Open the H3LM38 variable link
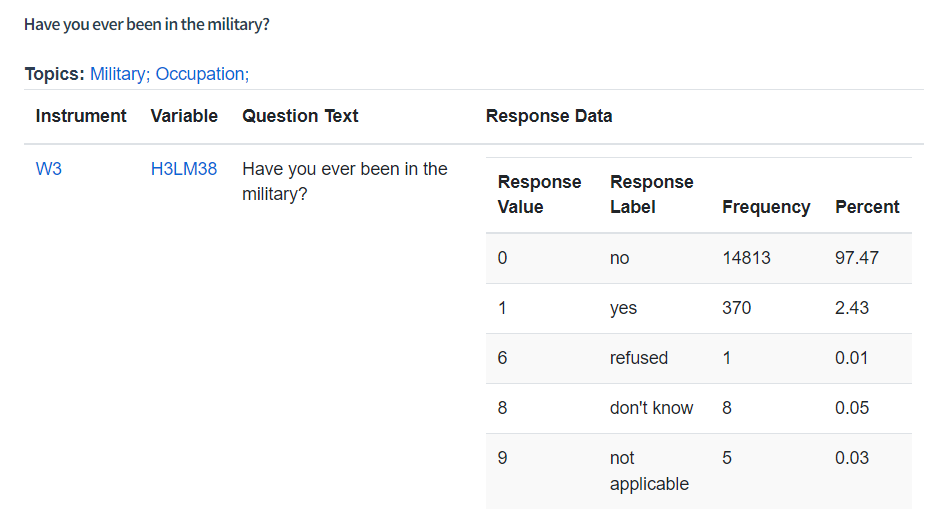The height and width of the screenshot is (531, 936). (x=184, y=169)
